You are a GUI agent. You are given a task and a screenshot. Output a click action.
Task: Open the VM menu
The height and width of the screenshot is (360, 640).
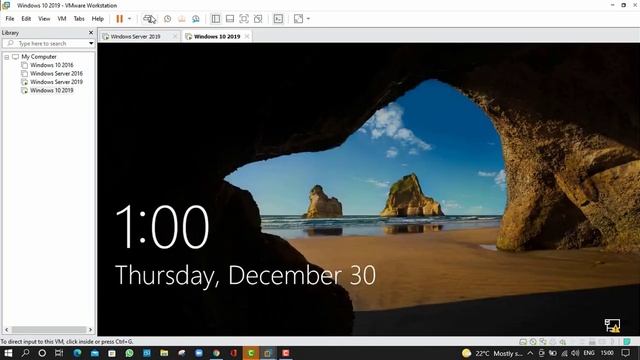[x=62, y=19]
